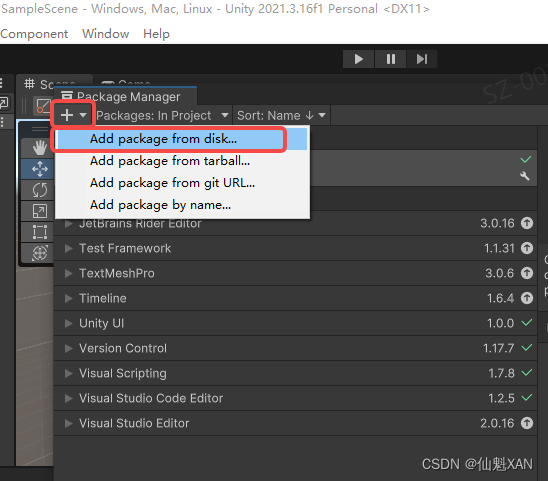
Task: Select the Hand view tool
Action: click(39, 148)
